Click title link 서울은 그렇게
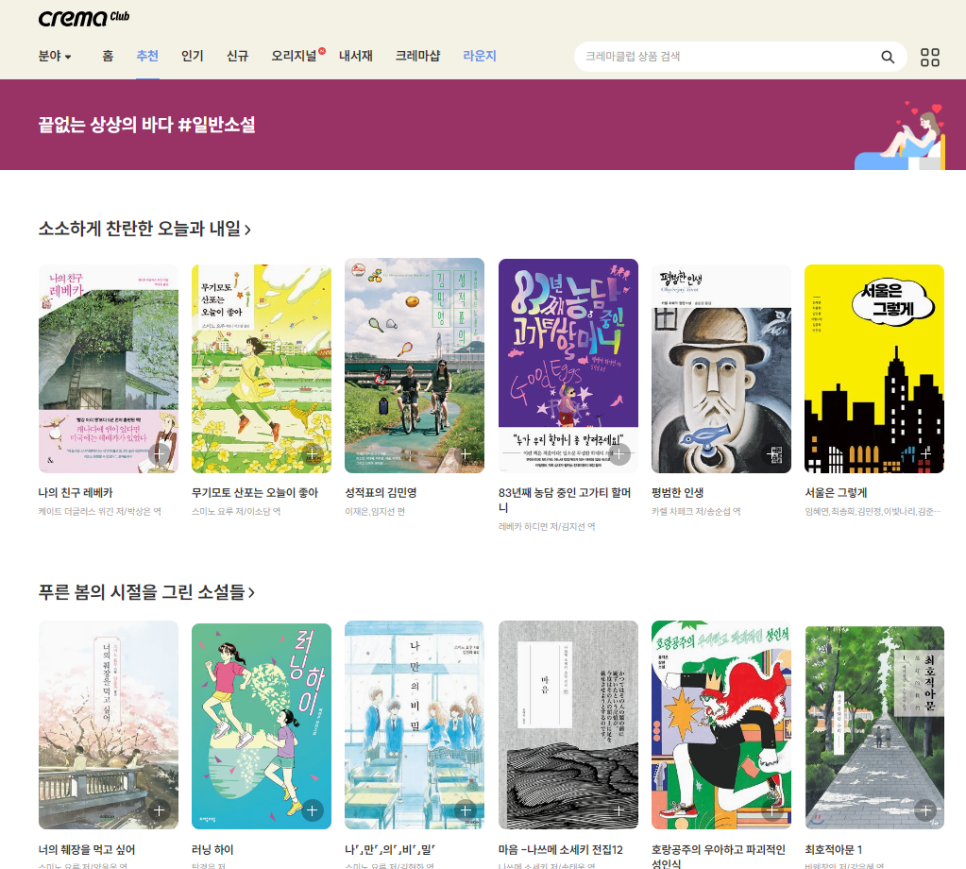Screen dimensions: 966x869 tap(836, 493)
